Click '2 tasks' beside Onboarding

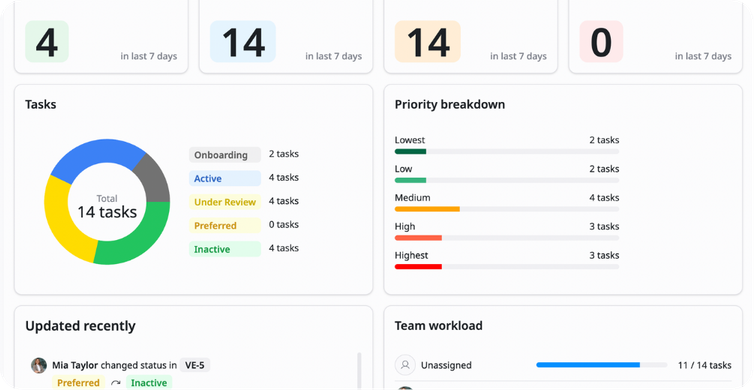click(284, 154)
